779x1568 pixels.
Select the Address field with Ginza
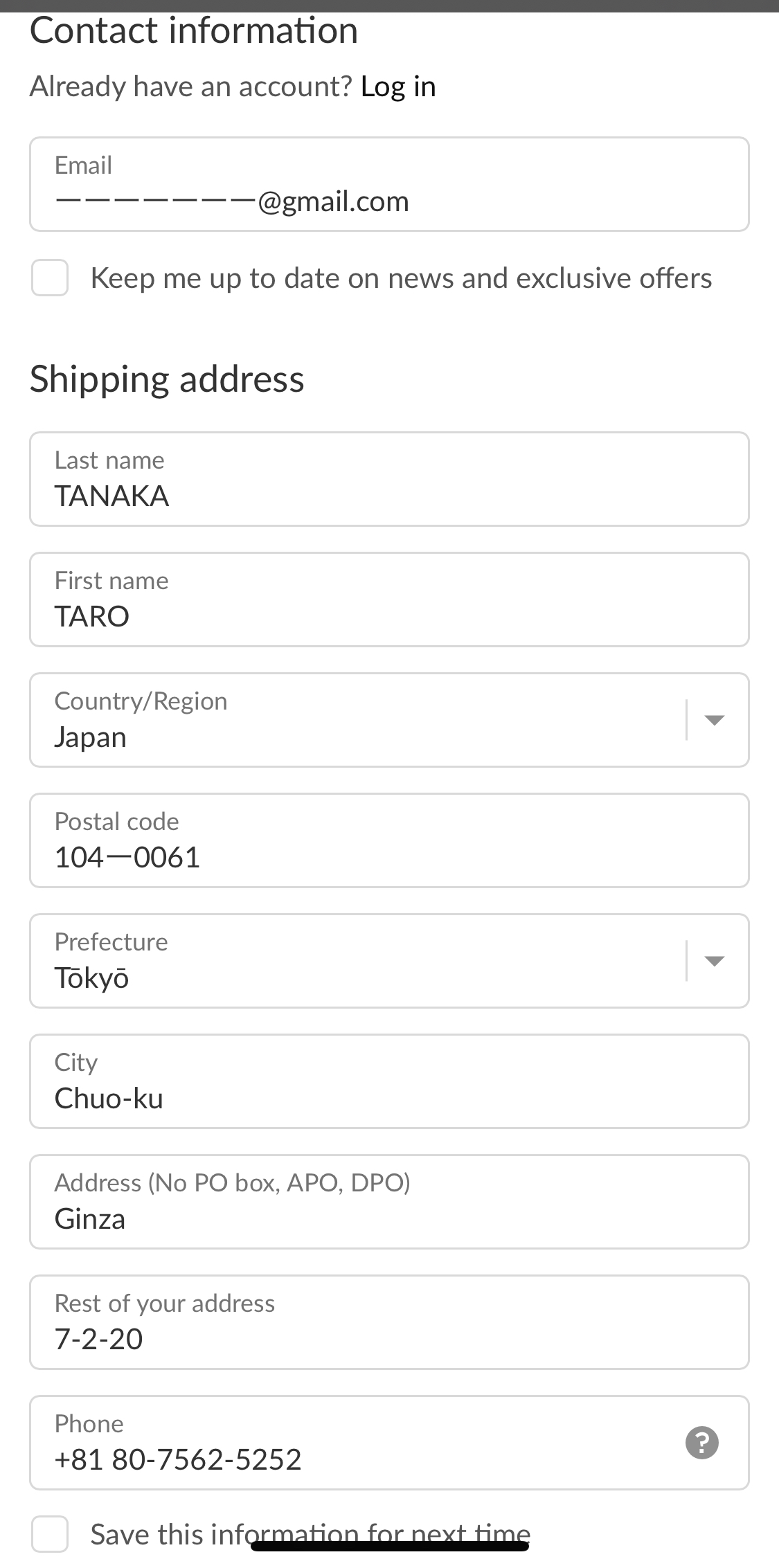tap(389, 1202)
